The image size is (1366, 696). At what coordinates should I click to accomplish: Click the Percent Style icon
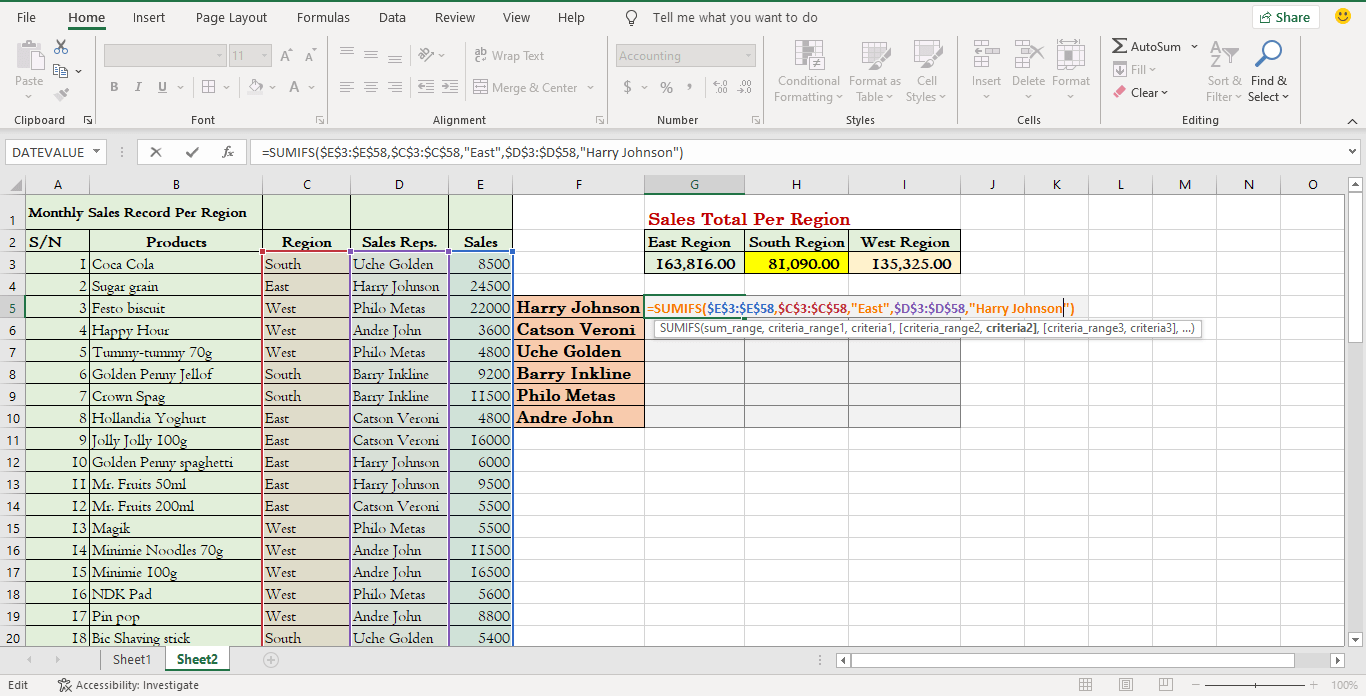pyautogui.click(x=666, y=87)
